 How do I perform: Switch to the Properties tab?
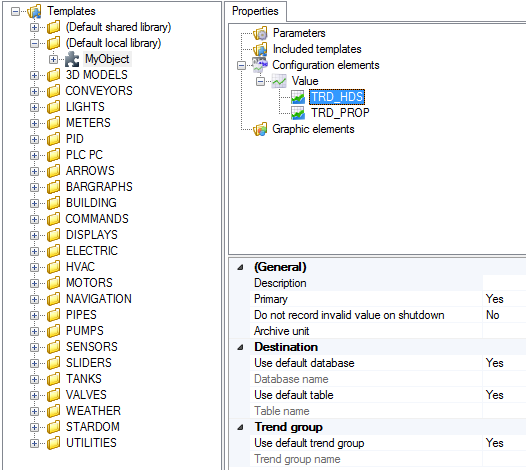(x=255, y=11)
